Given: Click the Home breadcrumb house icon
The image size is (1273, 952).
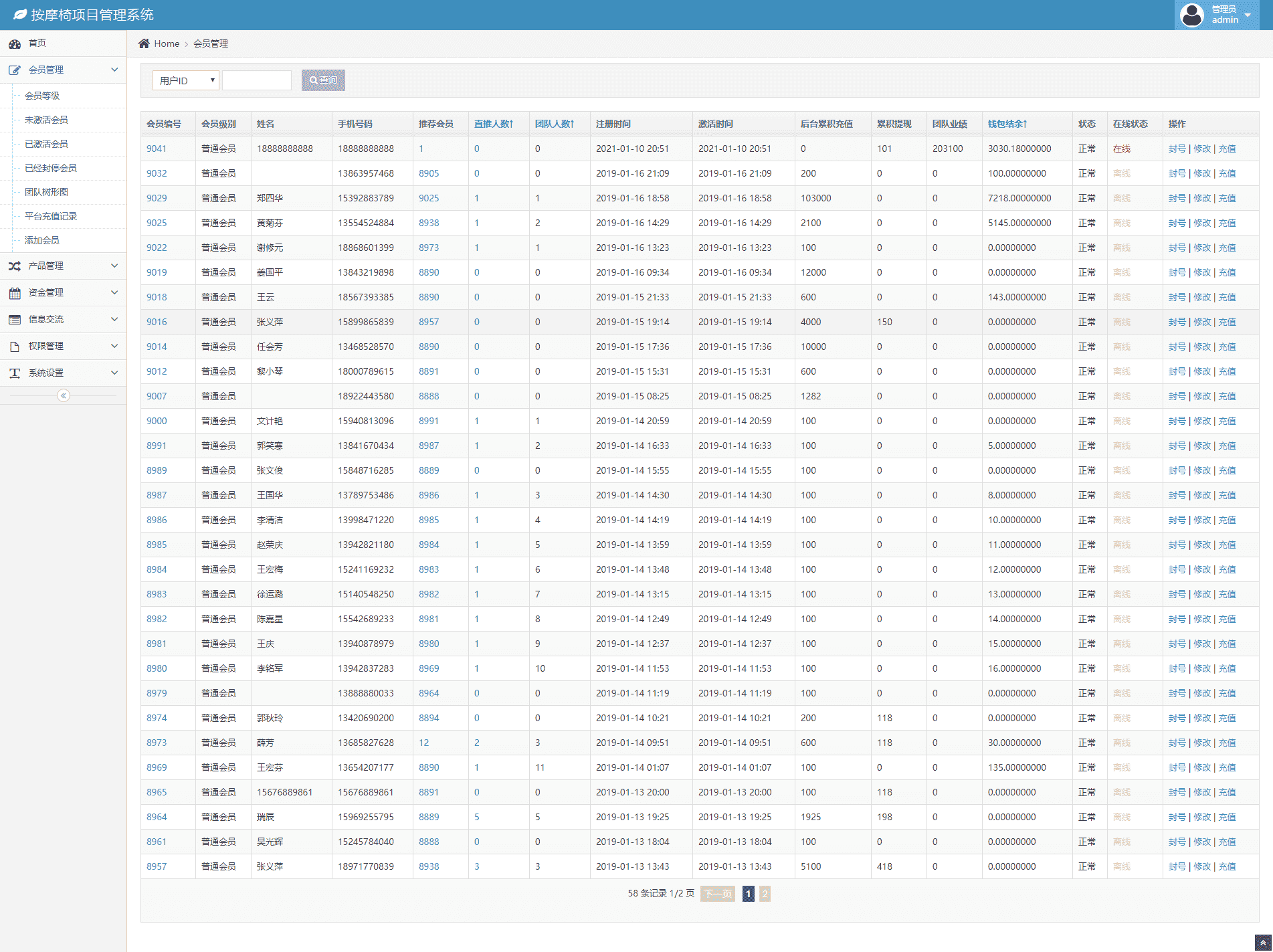Looking at the screenshot, I should click(x=144, y=43).
